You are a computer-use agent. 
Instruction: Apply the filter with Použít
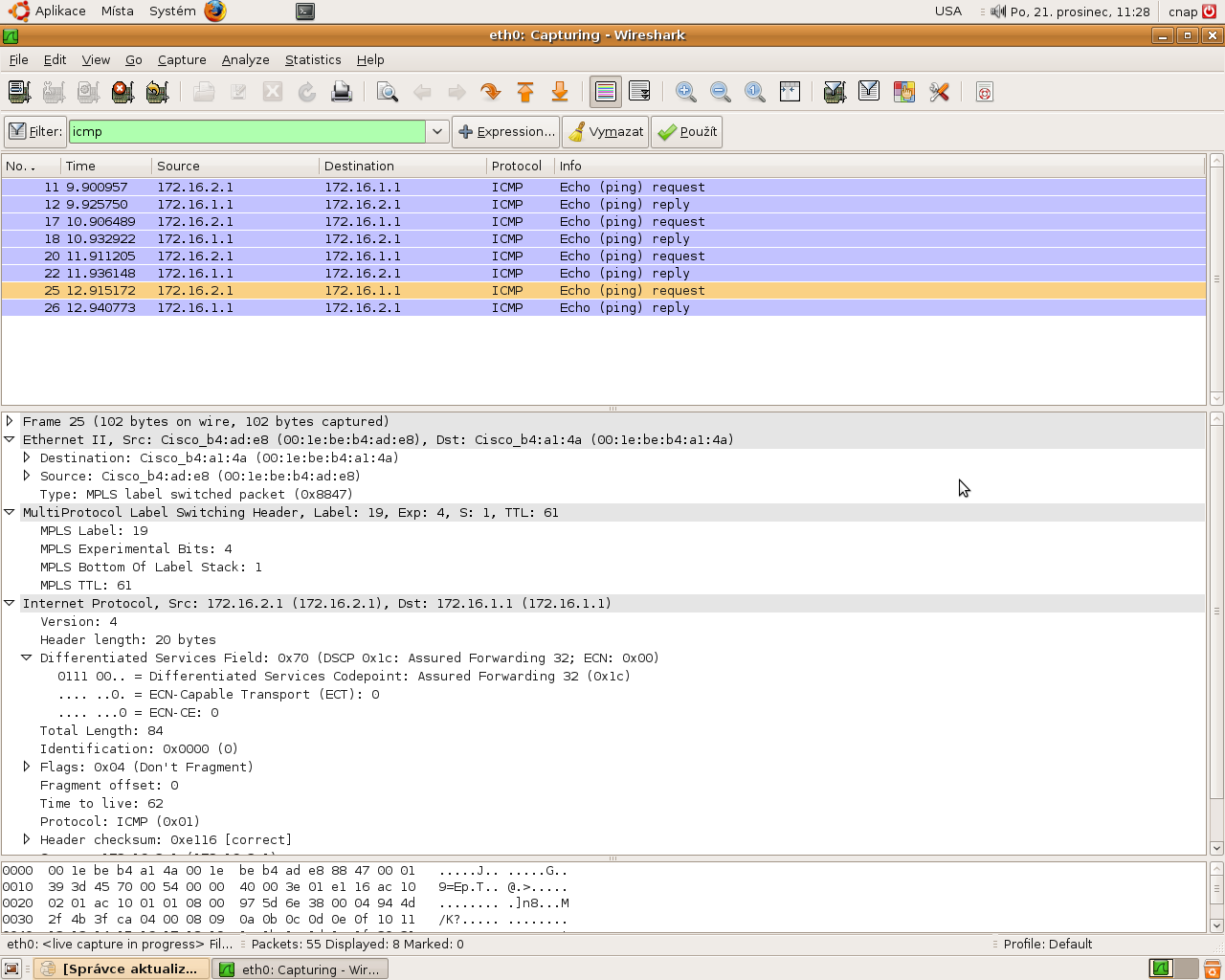pos(687,132)
